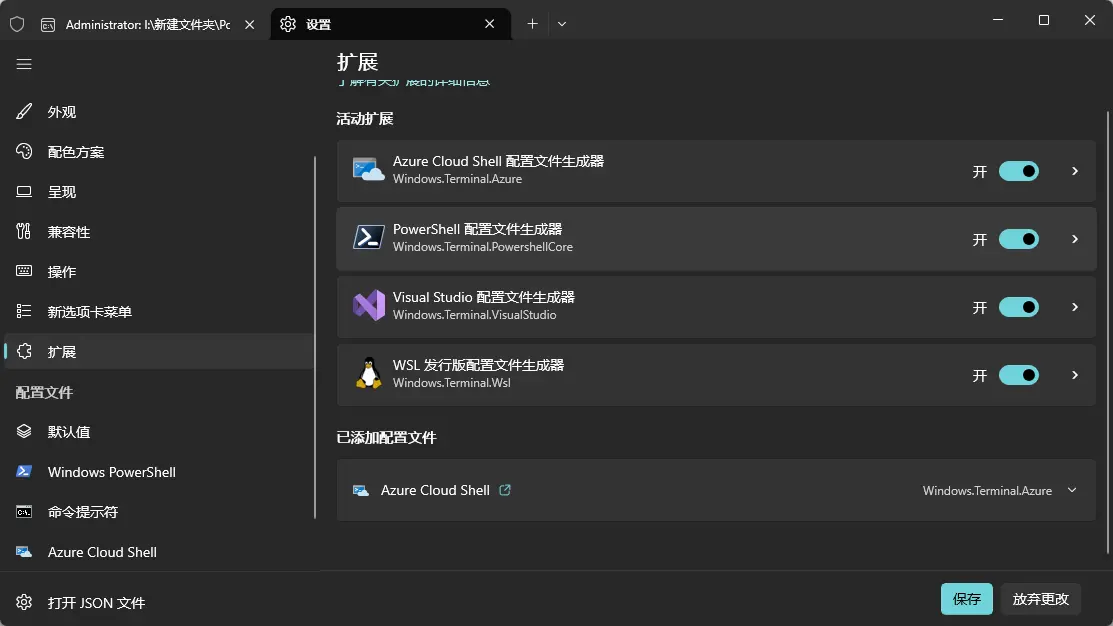Open Visual Studio extension details chevron
Screen dimensions: 1113x626
coord(1075,307)
